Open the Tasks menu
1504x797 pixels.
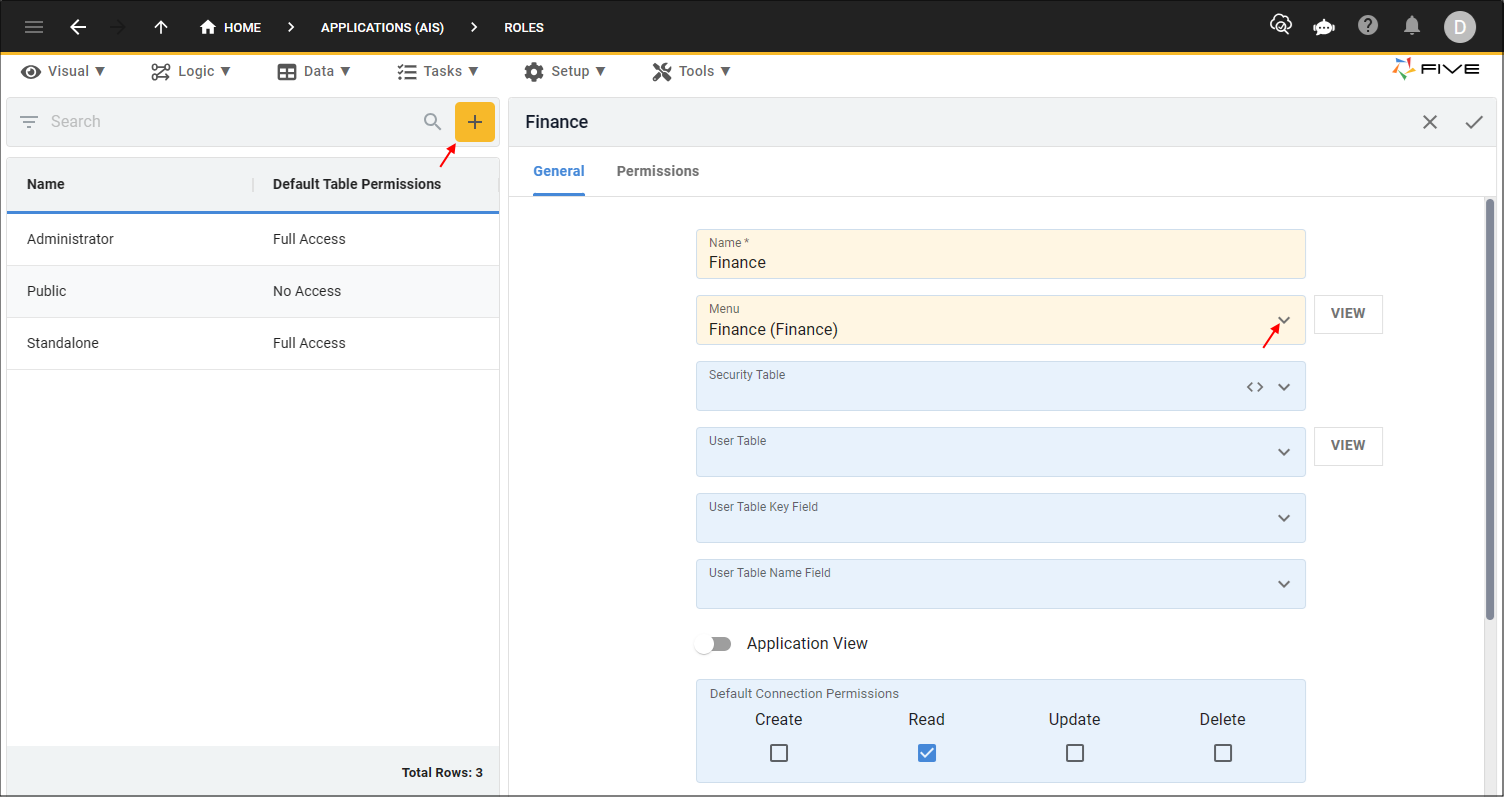tap(438, 71)
